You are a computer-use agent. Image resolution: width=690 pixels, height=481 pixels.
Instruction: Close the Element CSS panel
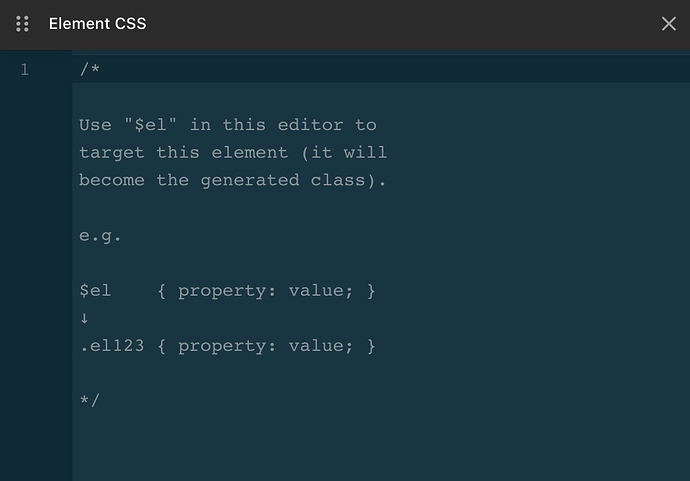coord(668,24)
